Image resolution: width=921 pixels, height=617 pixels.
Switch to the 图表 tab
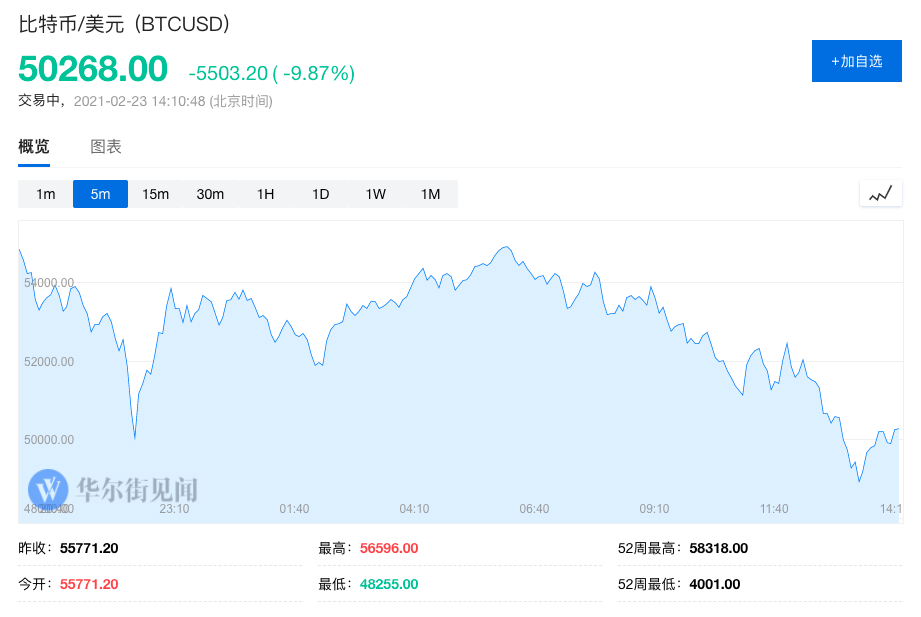tap(104, 146)
